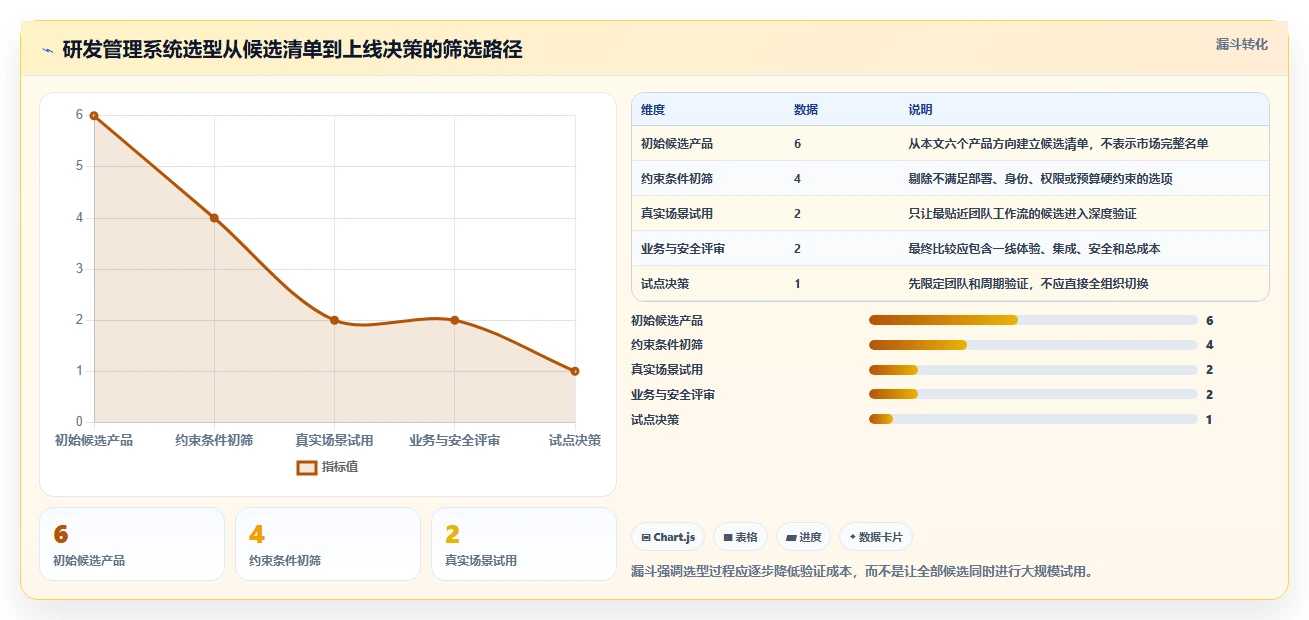The width and height of the screenshot is (1309, 620).
Task: Click the 初始候选产品 progress bar
Action: tap(1033, 320)
